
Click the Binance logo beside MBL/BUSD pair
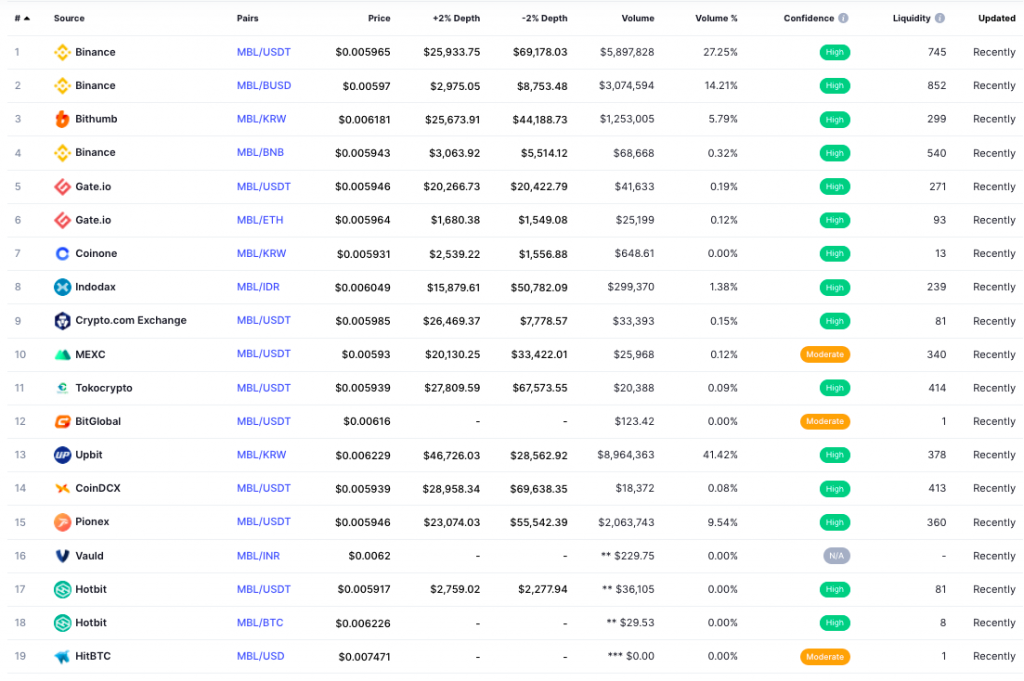click(62, 86)
